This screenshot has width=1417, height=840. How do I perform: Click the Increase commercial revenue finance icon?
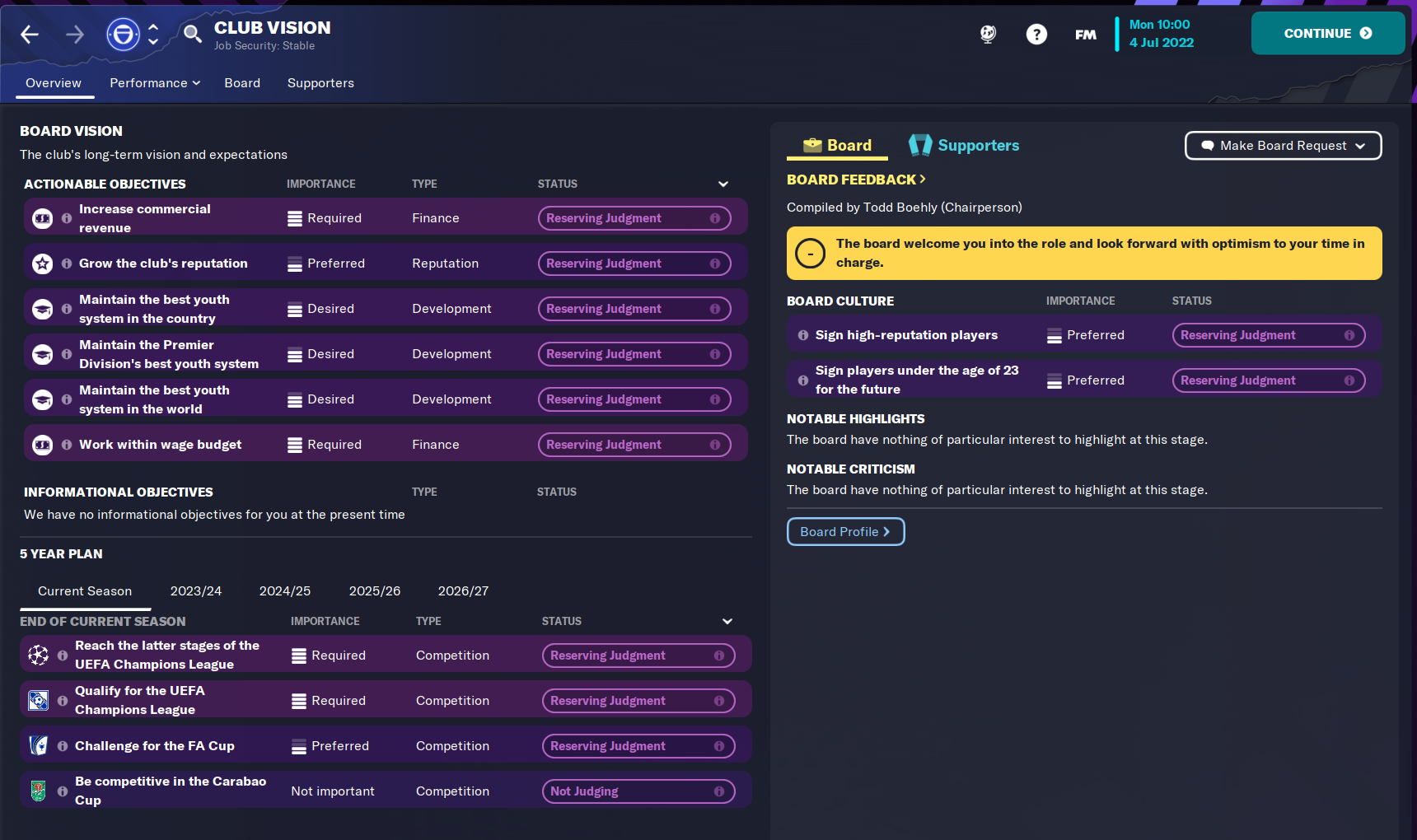(42, 218)
